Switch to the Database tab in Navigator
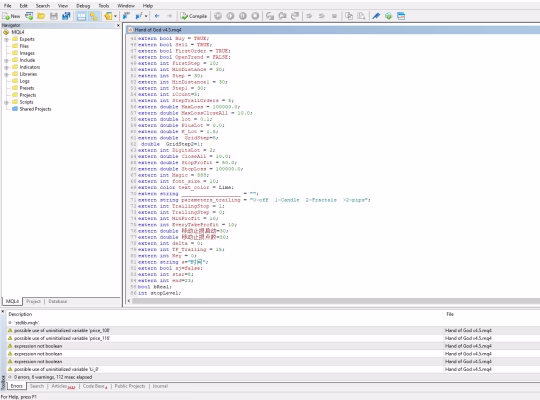540x400 pixels. pos(58,301)
